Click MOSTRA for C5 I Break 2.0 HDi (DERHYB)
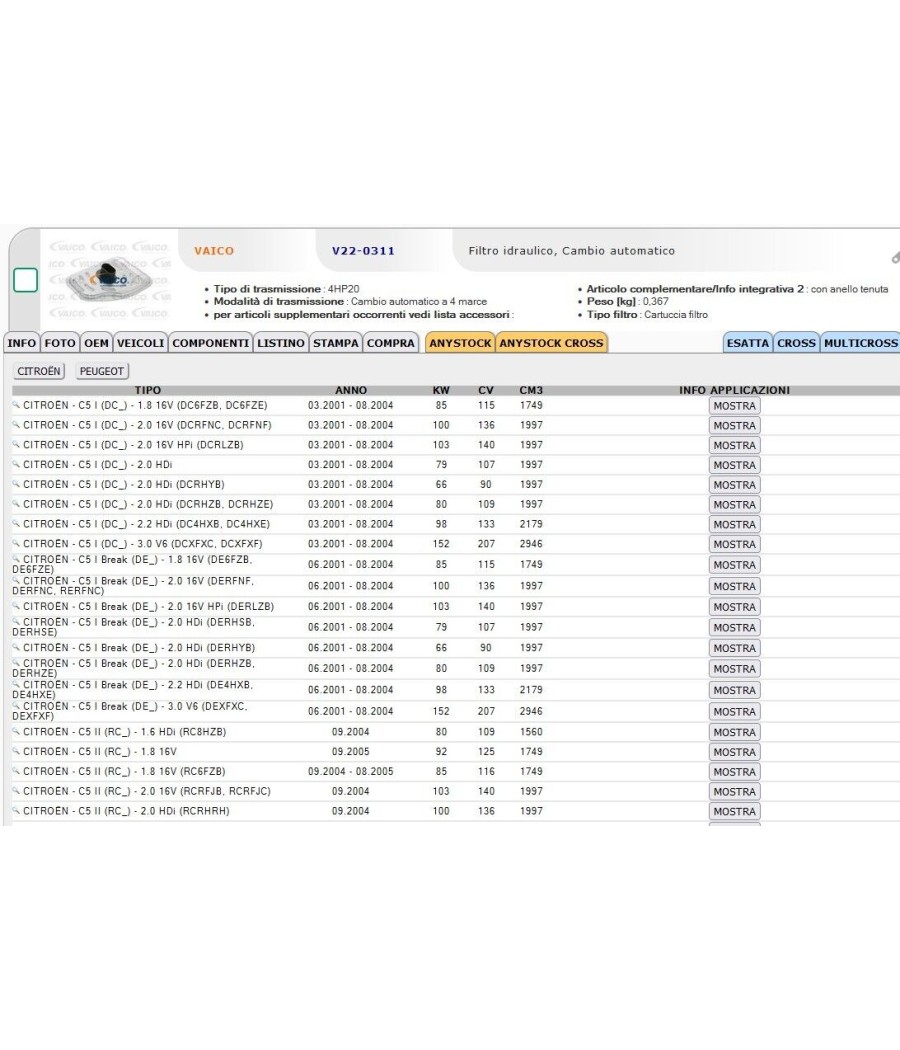Screen dimensions: 900x1050 pos(735,648)
